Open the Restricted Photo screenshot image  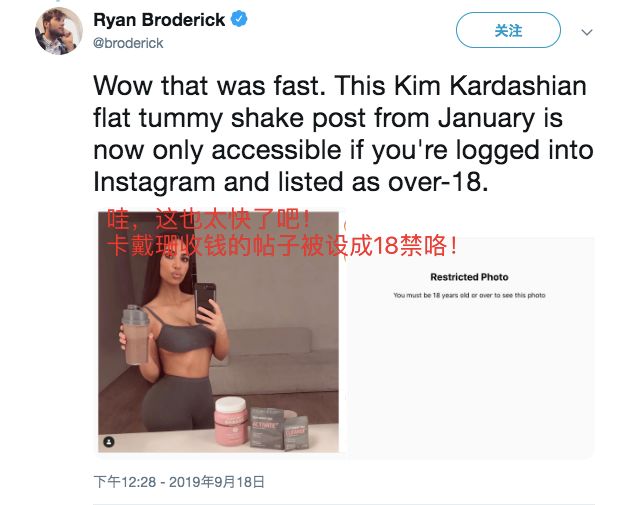pyautogui.click(x=470, y=347)
